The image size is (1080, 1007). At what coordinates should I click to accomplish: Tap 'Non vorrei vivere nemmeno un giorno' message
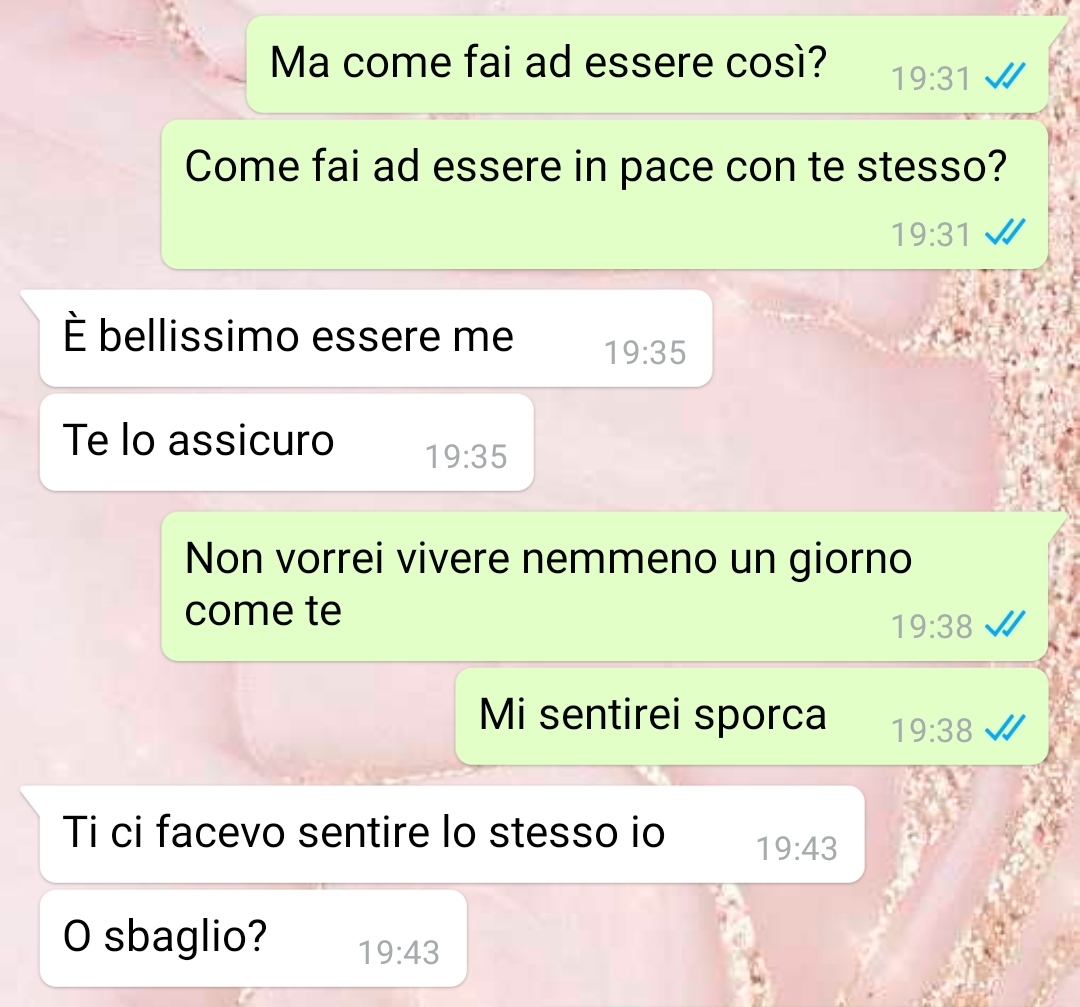coord(605,586)
